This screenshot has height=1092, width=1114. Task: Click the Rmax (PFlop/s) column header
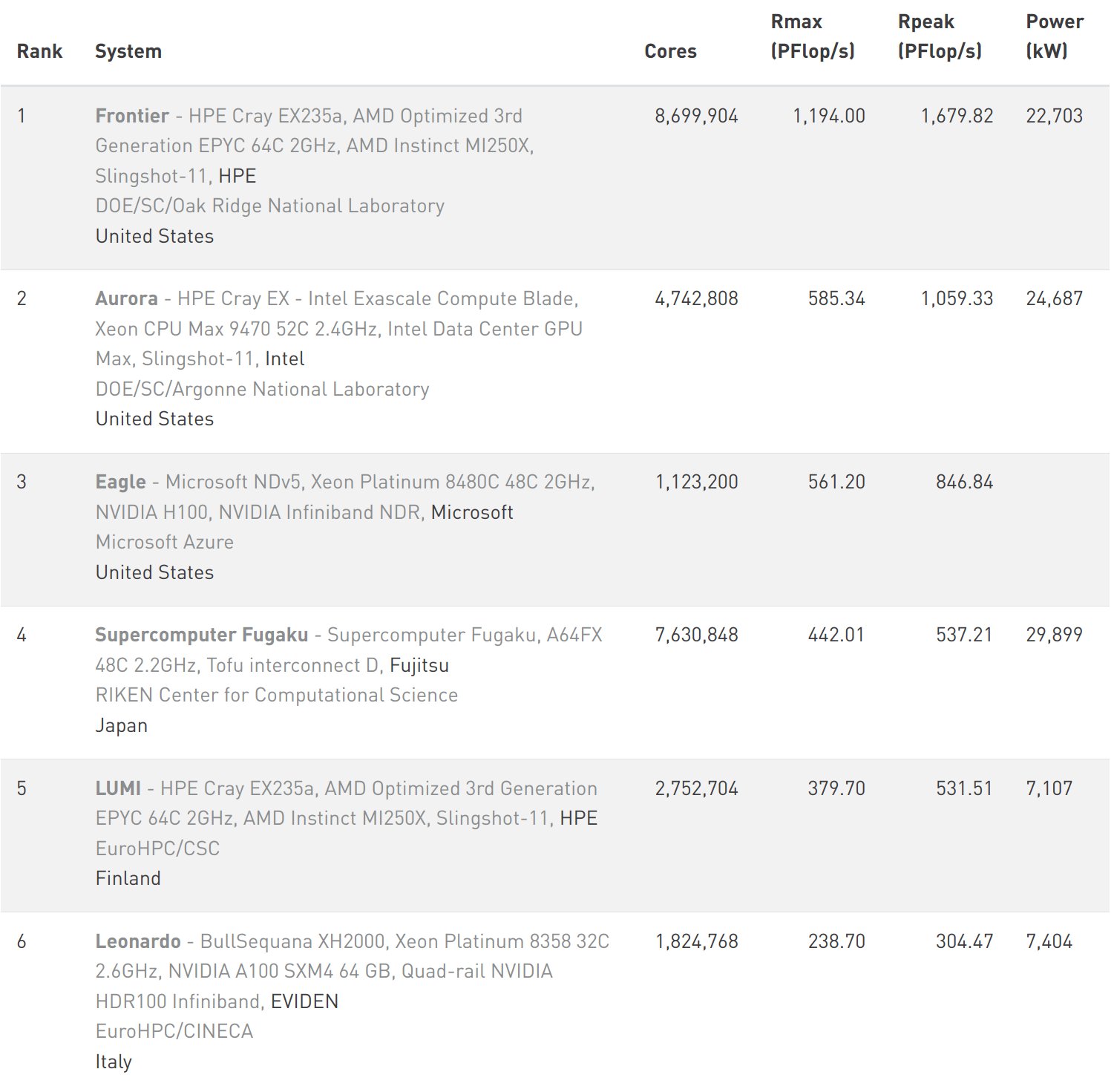pyautogui.click(x=813, y=36)
